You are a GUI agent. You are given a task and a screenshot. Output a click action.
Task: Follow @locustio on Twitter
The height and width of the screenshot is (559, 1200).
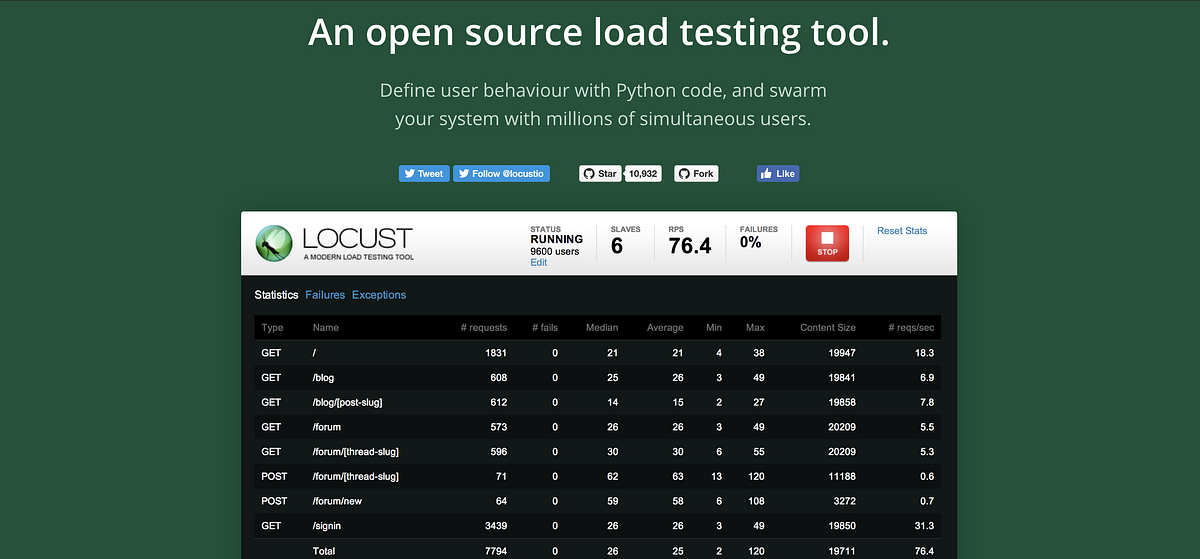(x=502, y=173)
